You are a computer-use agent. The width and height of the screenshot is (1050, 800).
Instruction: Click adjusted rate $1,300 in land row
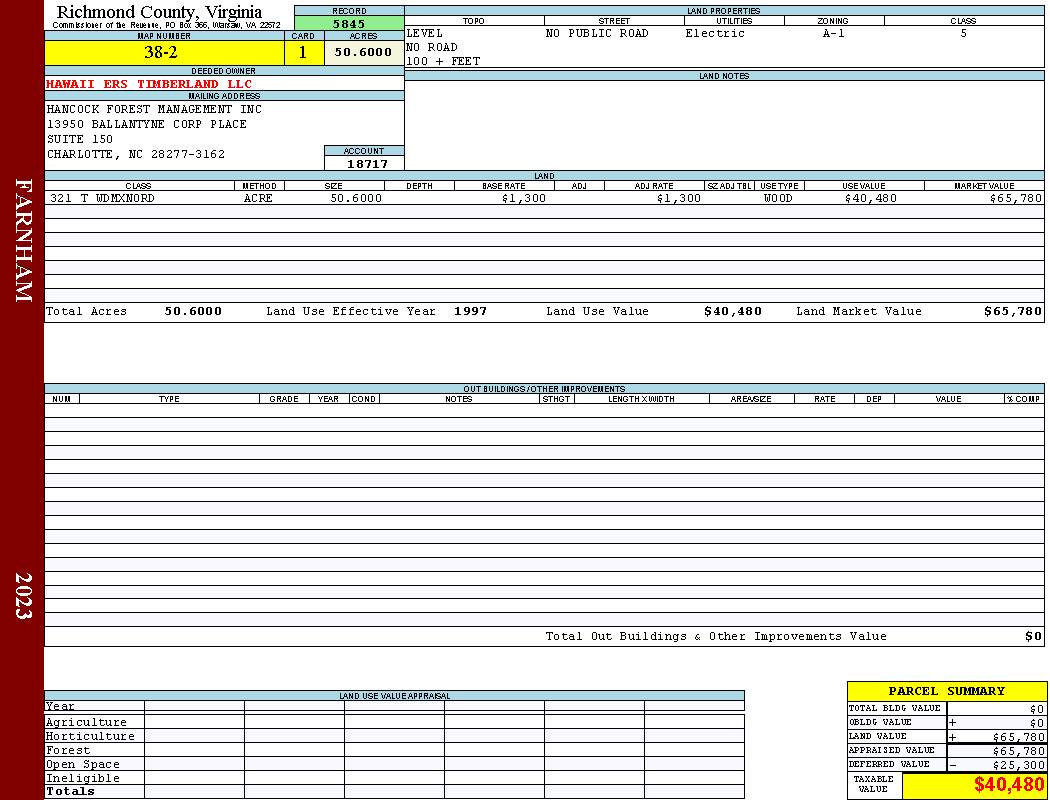[x=678, y=198]
